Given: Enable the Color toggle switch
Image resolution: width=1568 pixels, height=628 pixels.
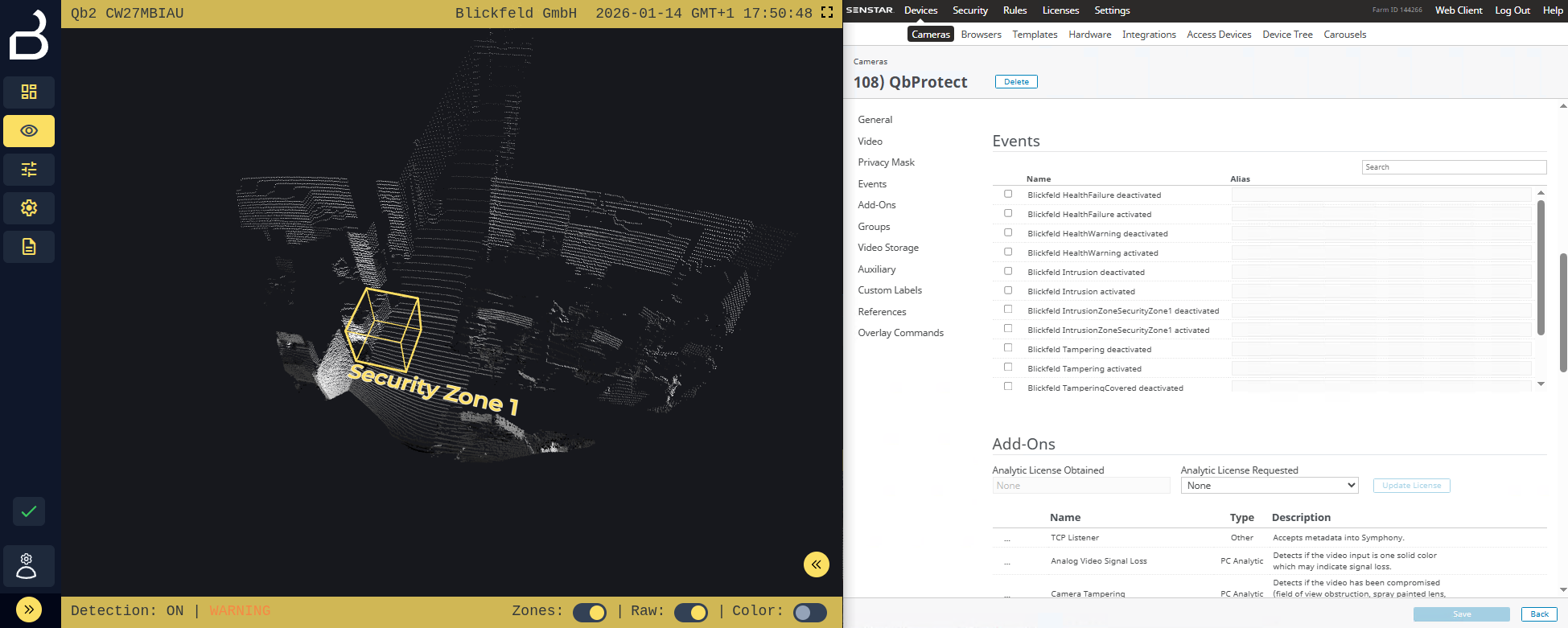Looking at the screenshot, I should [x=809, y=612].
